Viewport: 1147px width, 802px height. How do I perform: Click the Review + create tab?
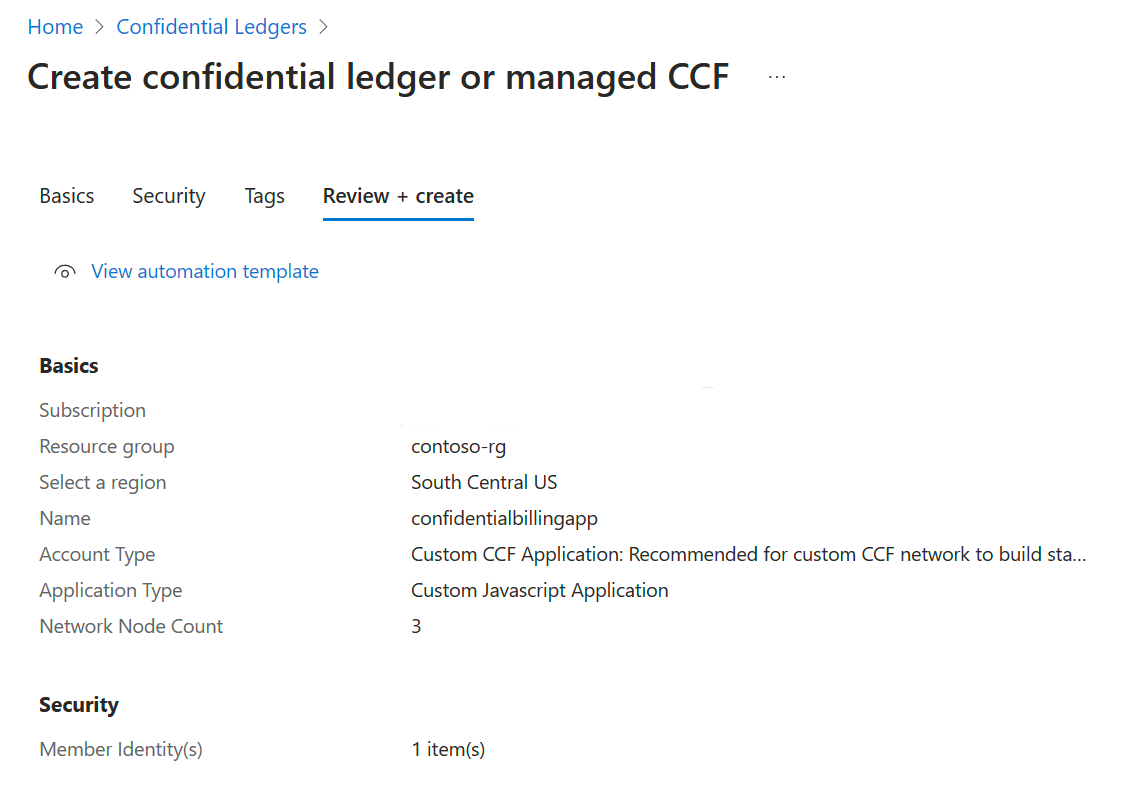pyautogui.click(x=397, y=195)
